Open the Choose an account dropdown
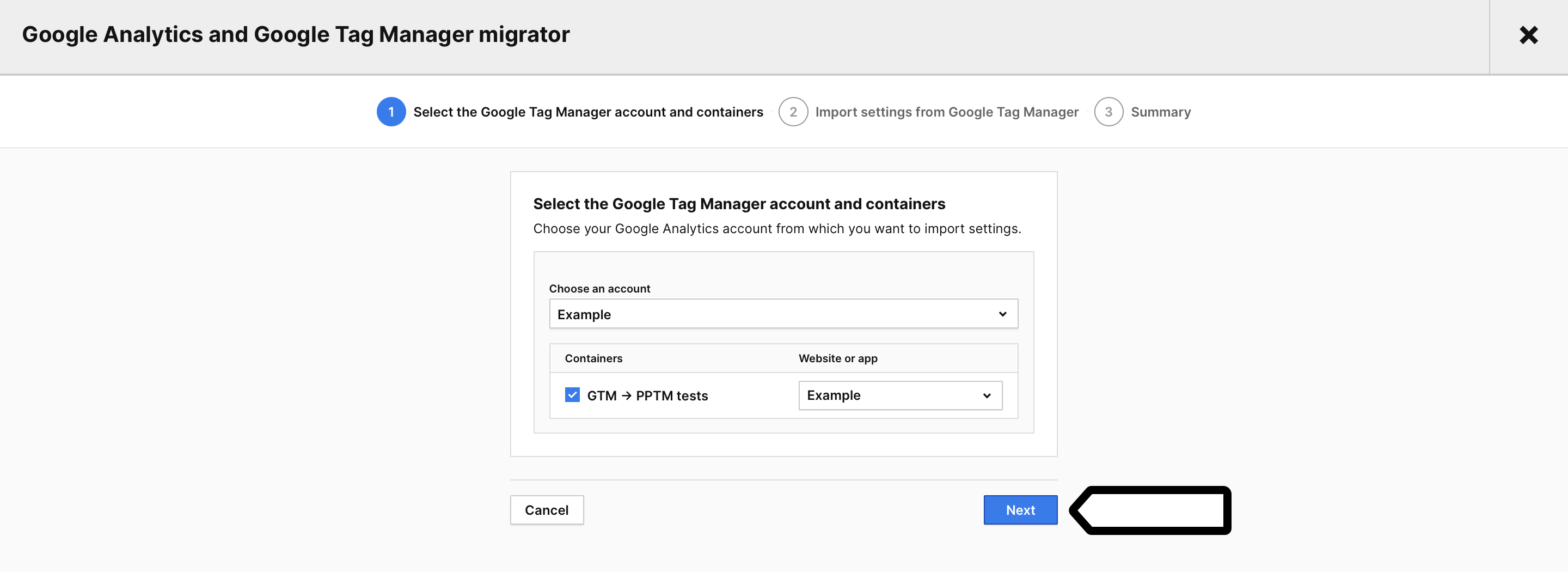The height and width of the screenshot is (572, 1568). pos(783,314)
